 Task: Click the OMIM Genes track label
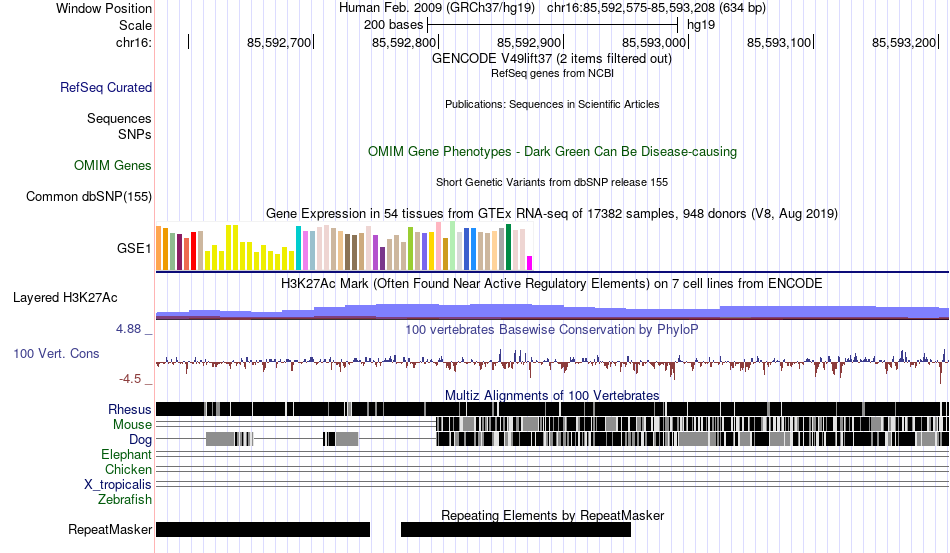click(x=112, y=165)
